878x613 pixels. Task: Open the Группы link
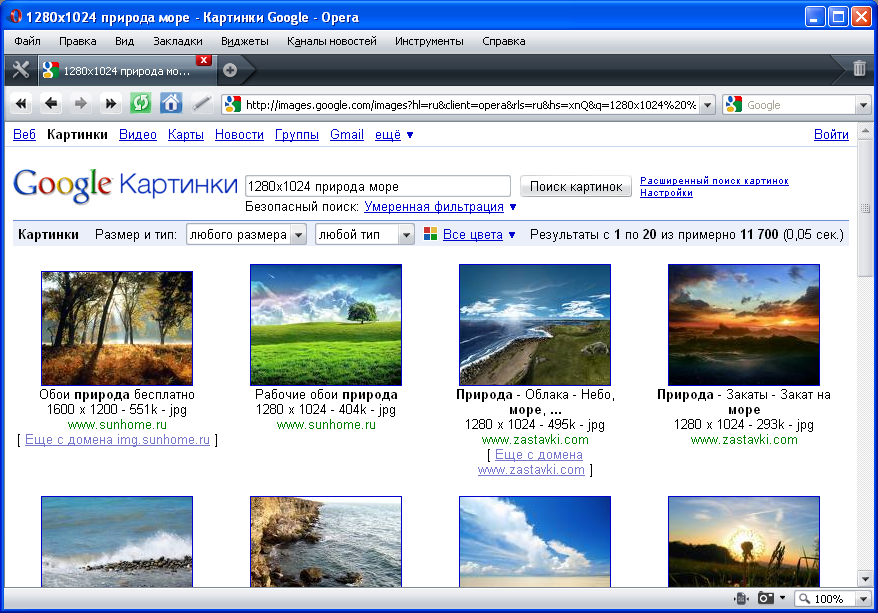point(297,134)
